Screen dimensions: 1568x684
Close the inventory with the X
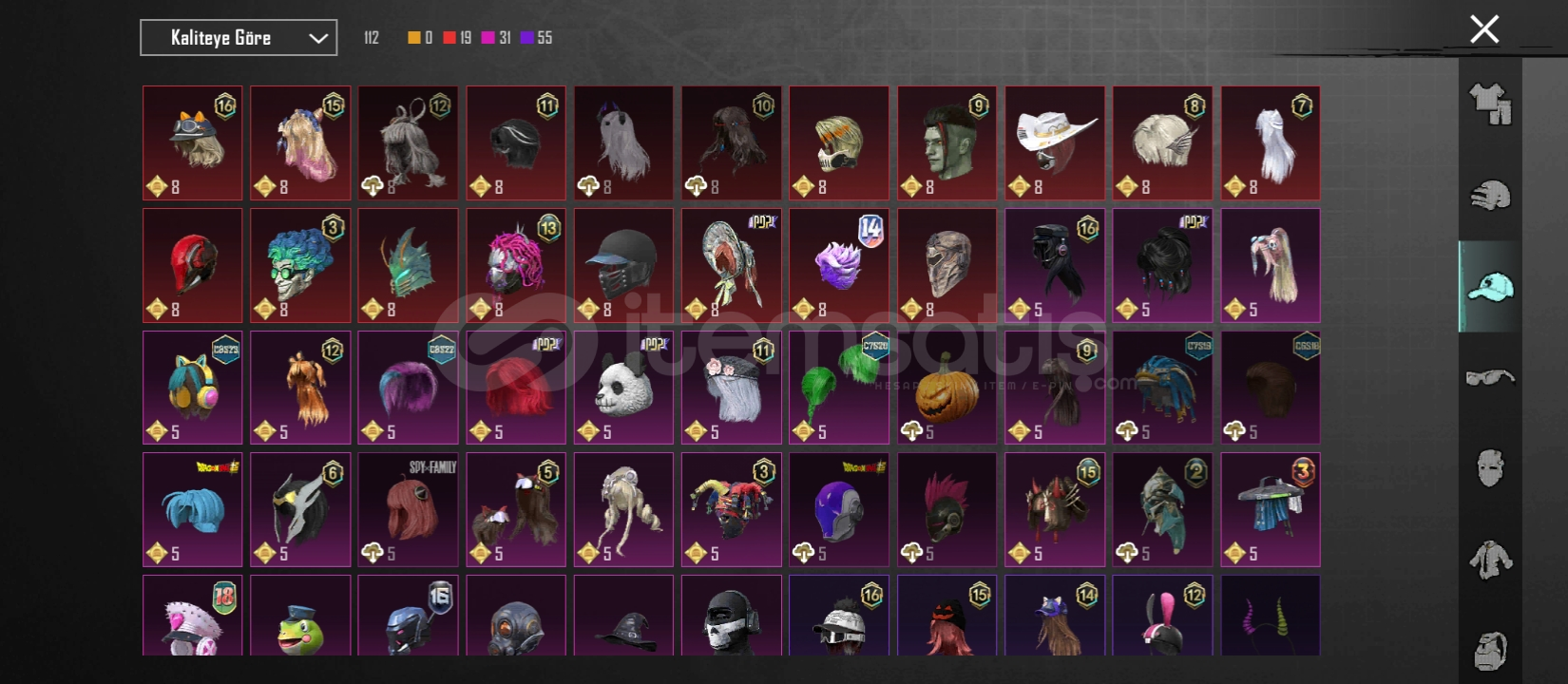pyautogui.click(x=1484, y=29)
